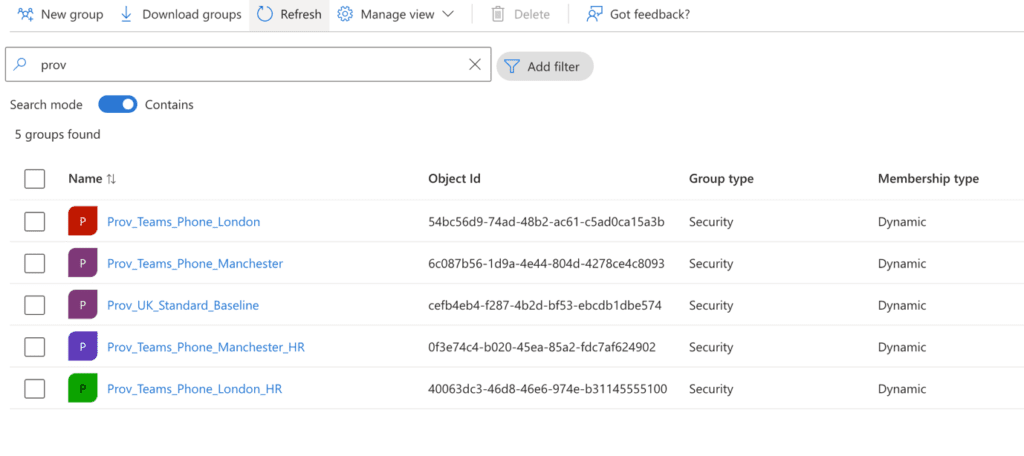This screenshot has height=456, width=1024.
Task: Click the Add filter button text
Action: pyautogui.click(x=553, y=67)
